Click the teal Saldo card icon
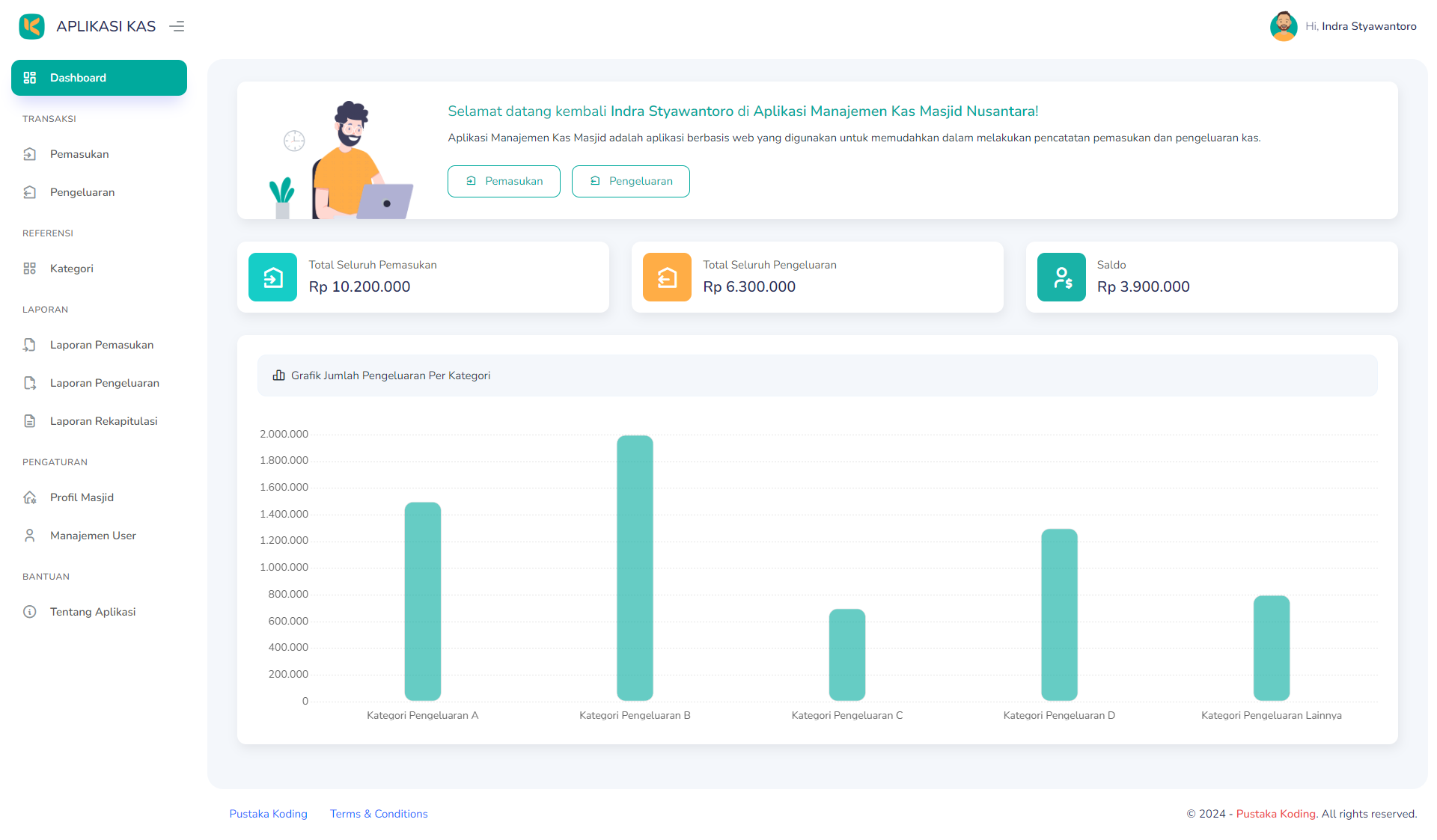 [1061, 277]
